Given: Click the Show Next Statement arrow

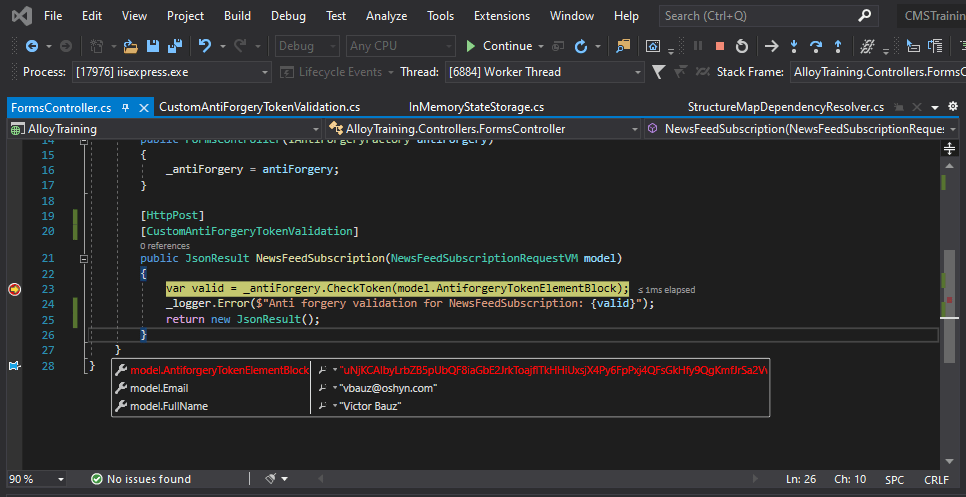Looking at the screenshot, I should (x=771, y=46).
